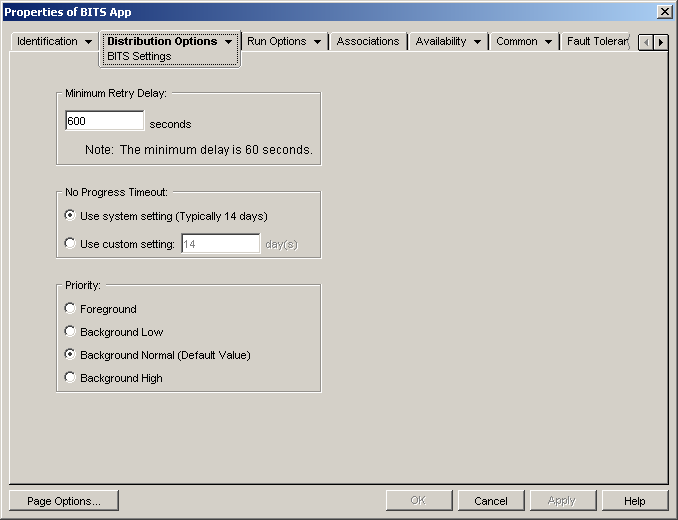Screen dimensions: 678x520
Task: Select Use custom setting radio button
Action: 70,243
